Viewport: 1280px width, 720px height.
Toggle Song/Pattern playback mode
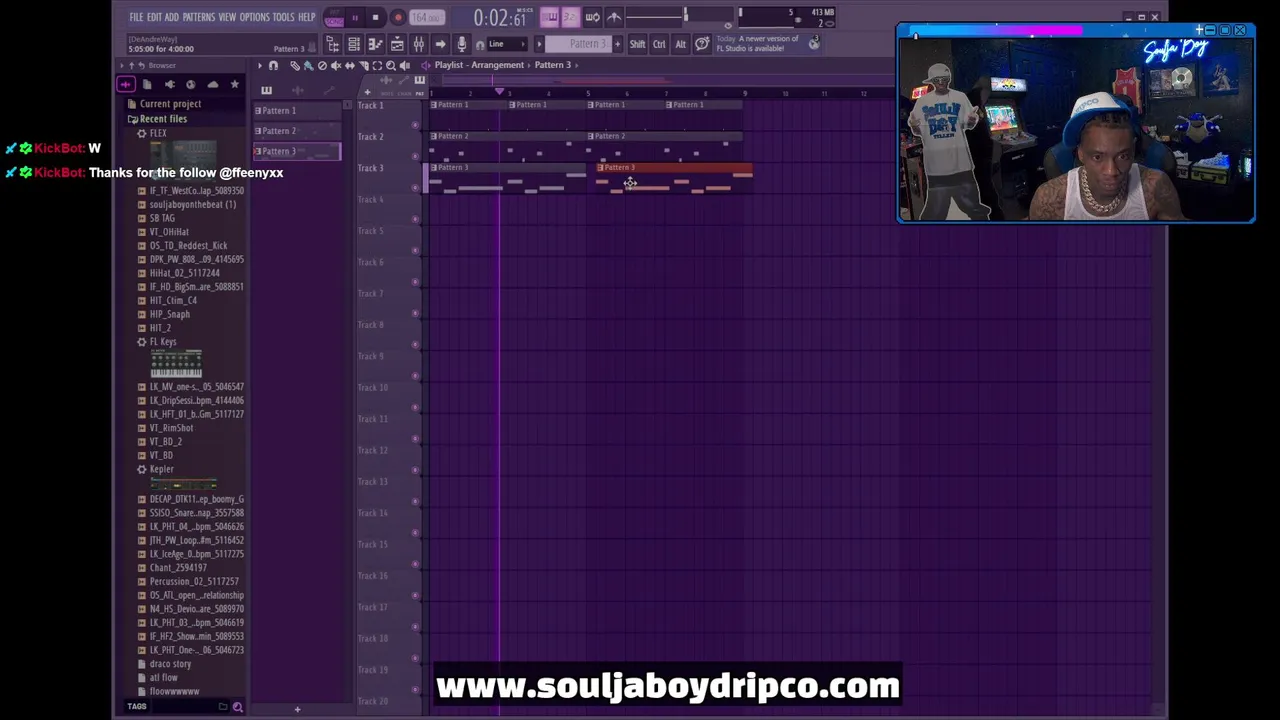point(334,18)
